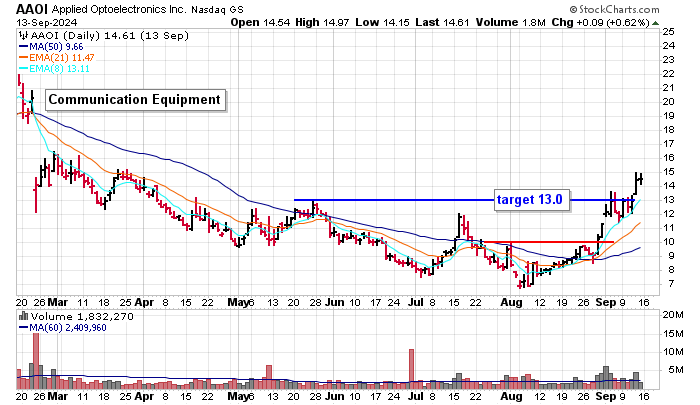Click the target 13.0 annotation label
700x405 pixels.
(x=531, y=199)
